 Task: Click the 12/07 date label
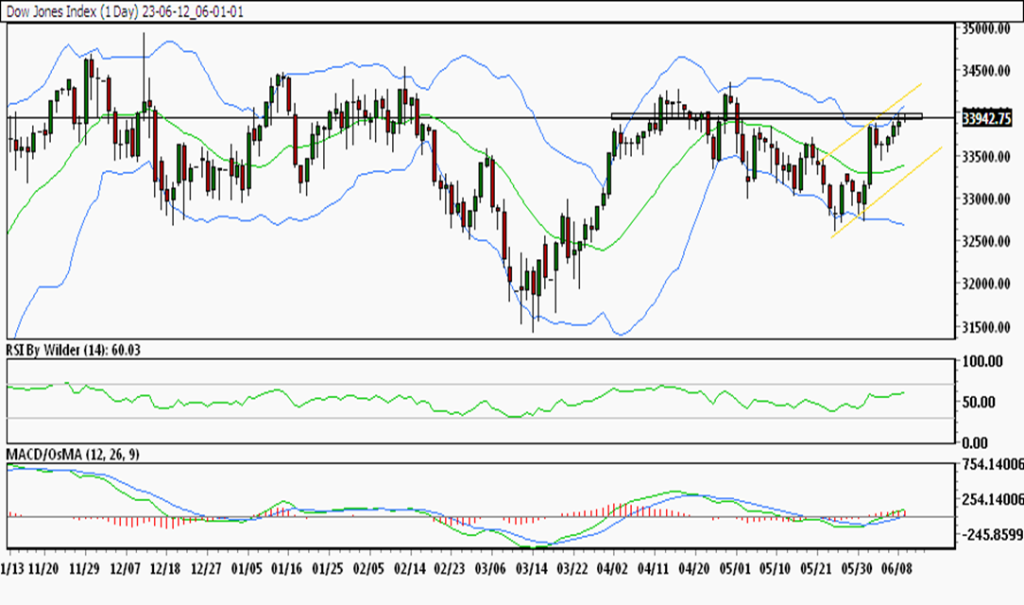tap(125, 568)
